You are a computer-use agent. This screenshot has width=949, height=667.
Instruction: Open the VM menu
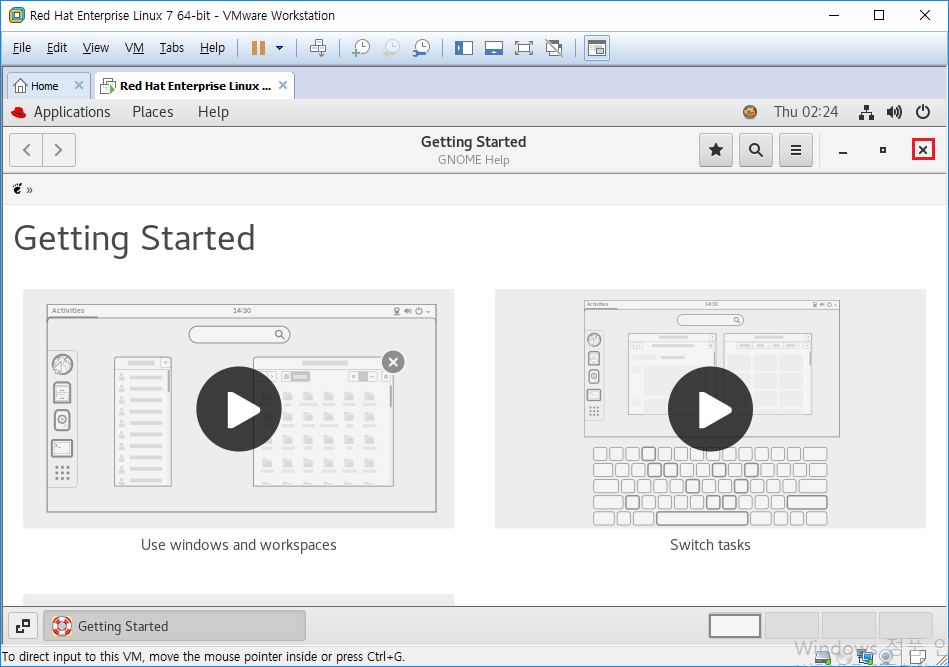(x=134, y=48)
